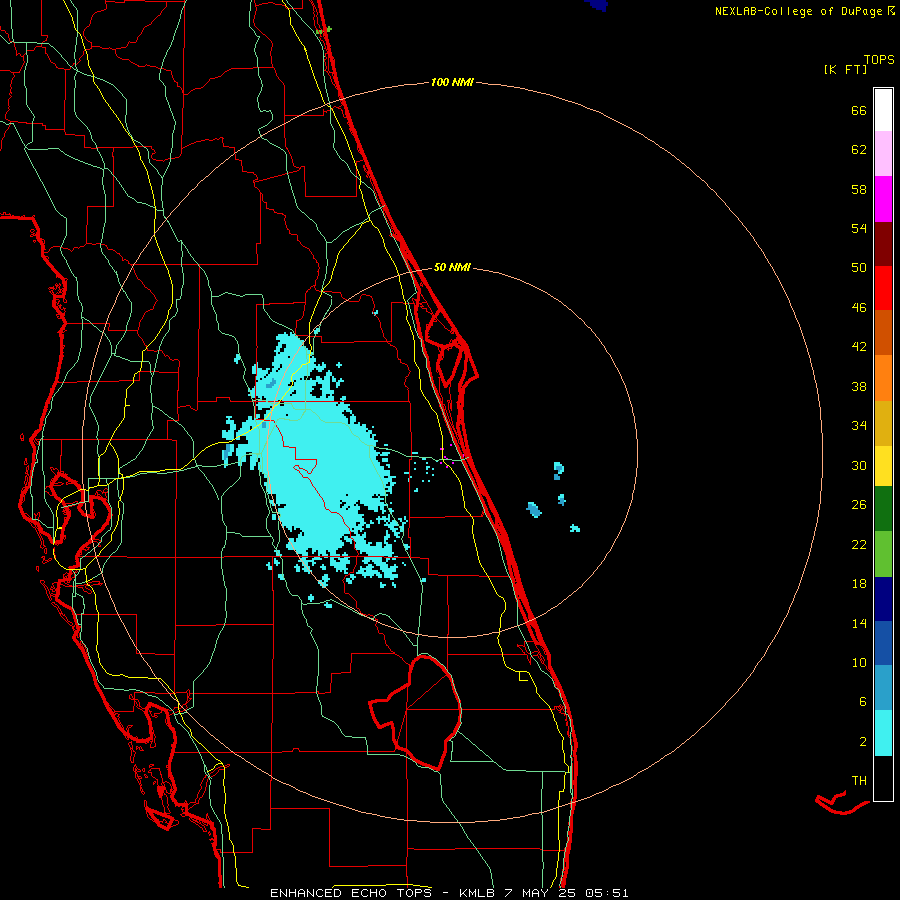
Task: Click the TOPS legend title
Action: 879,59
